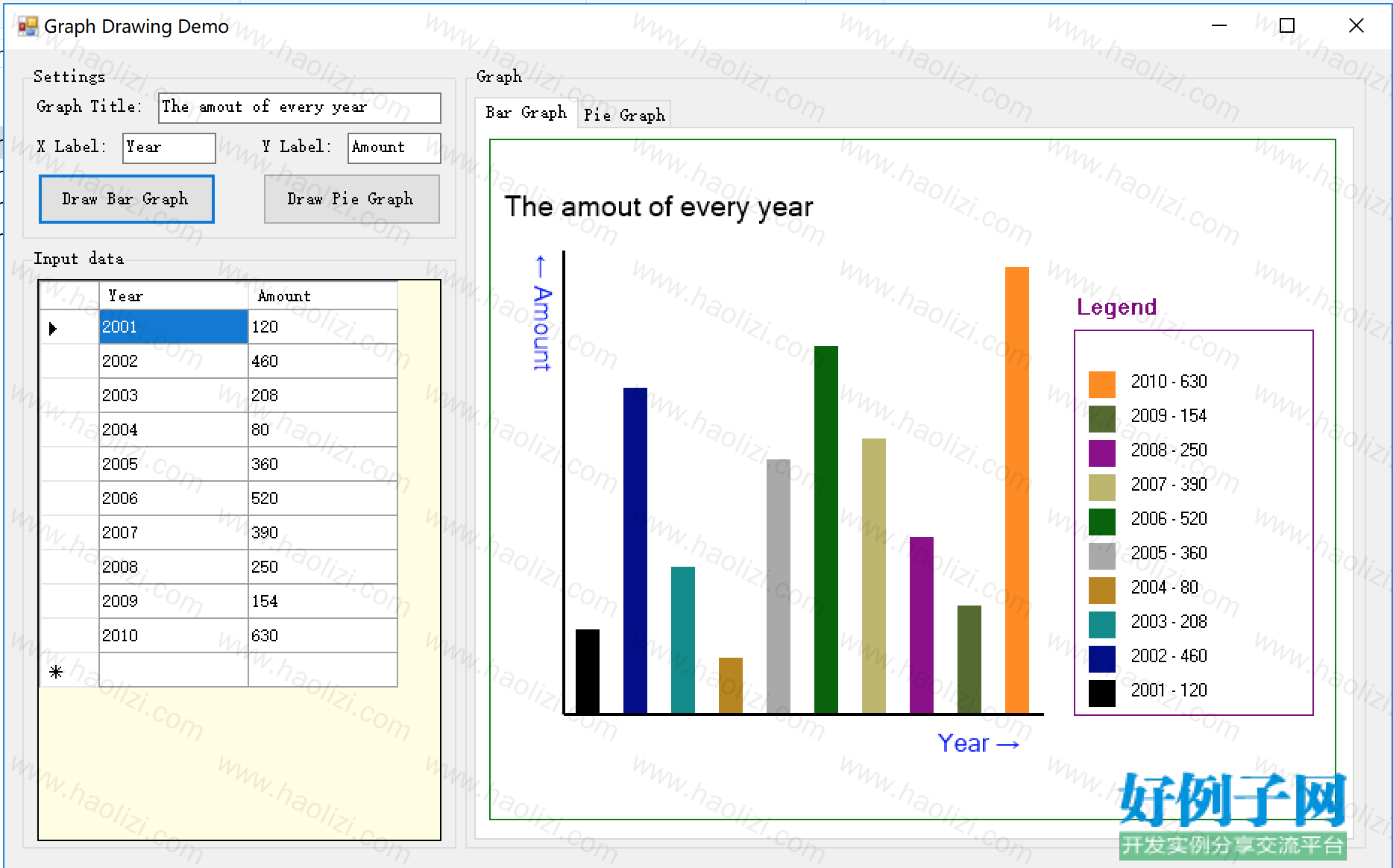This screenshot has width=1393, height=868.
Task: Click the empty Amount cell in new row
Action: (x=323, y=670)
